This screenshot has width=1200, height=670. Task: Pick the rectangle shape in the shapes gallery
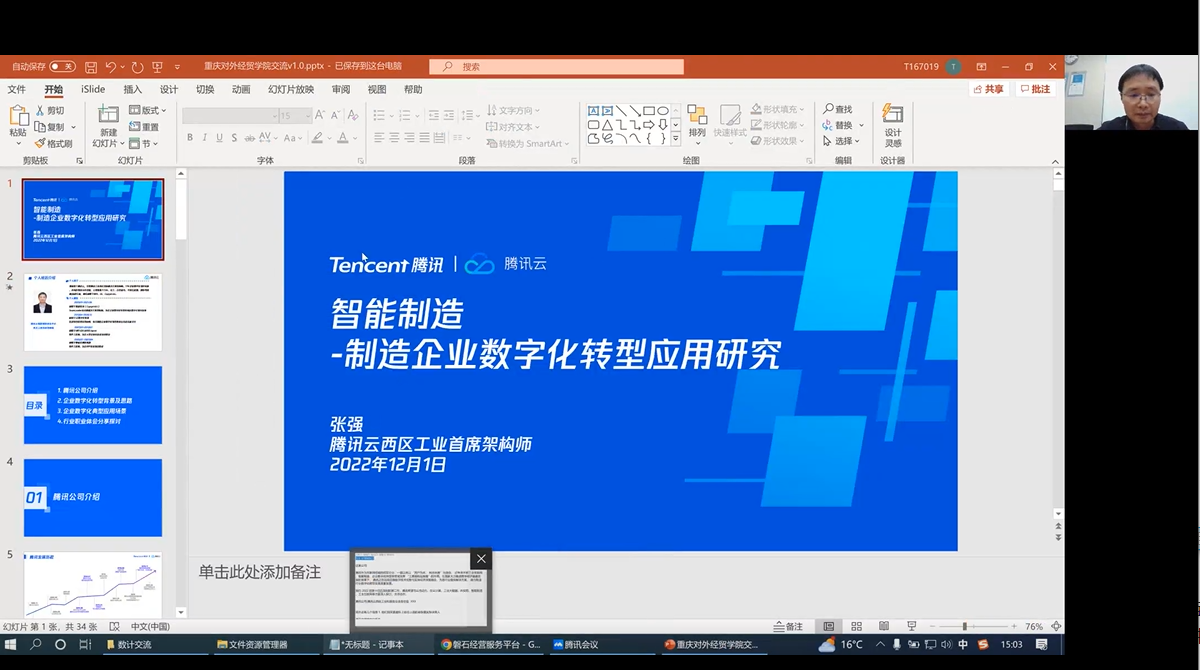649,110
